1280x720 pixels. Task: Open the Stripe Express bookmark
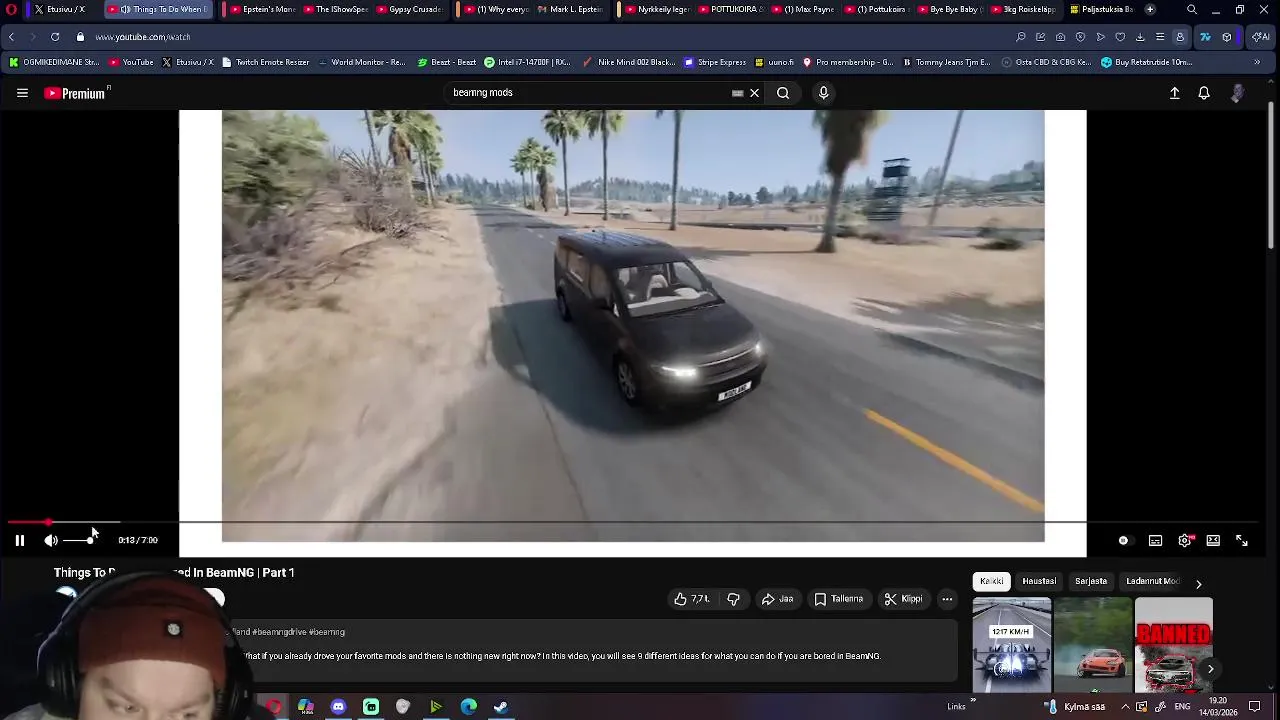(x=715, y=62)
